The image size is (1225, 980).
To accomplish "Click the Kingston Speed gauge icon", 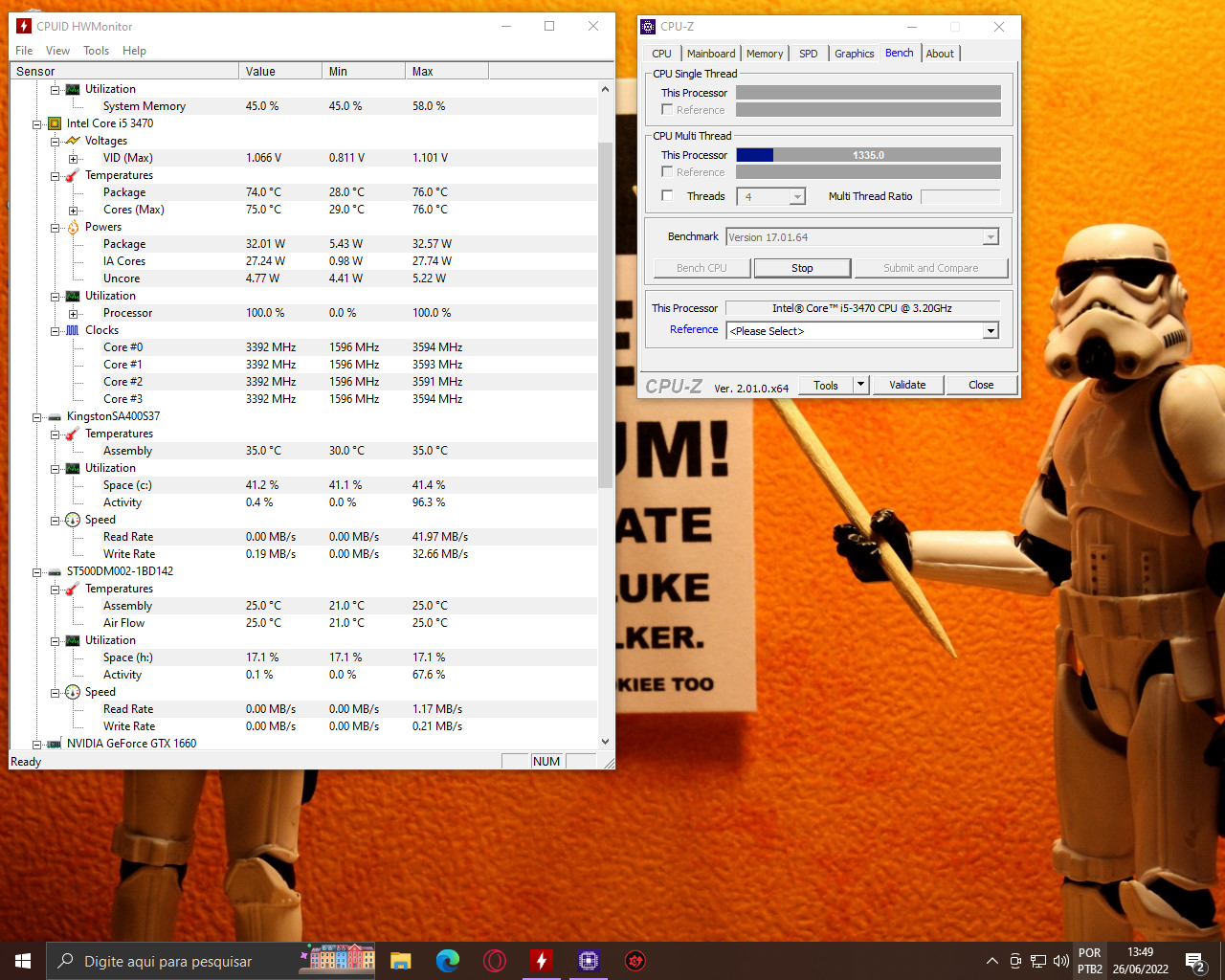I will (x=73, y=520).
